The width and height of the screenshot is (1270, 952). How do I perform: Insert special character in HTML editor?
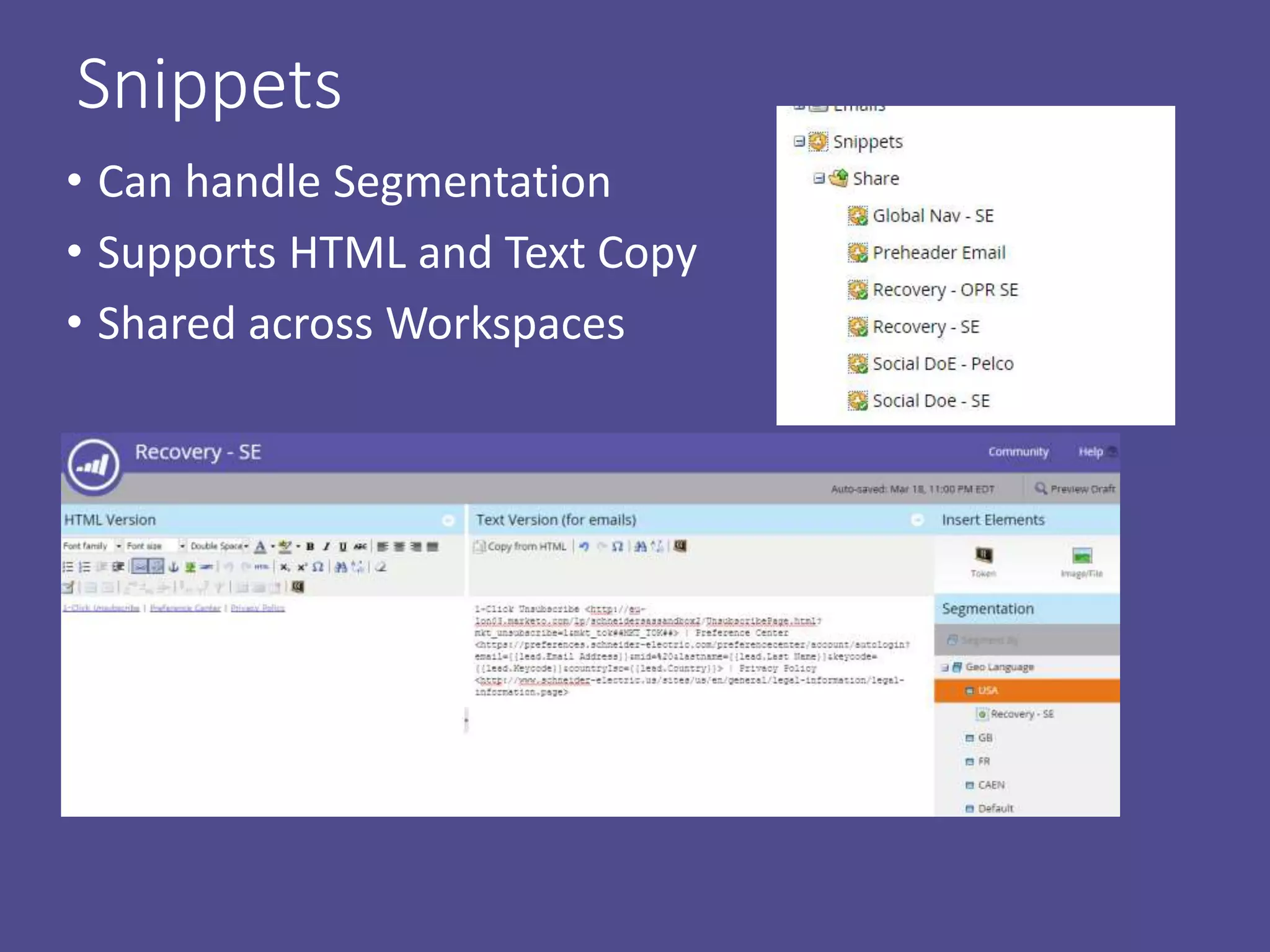click(x=318, y=566)
